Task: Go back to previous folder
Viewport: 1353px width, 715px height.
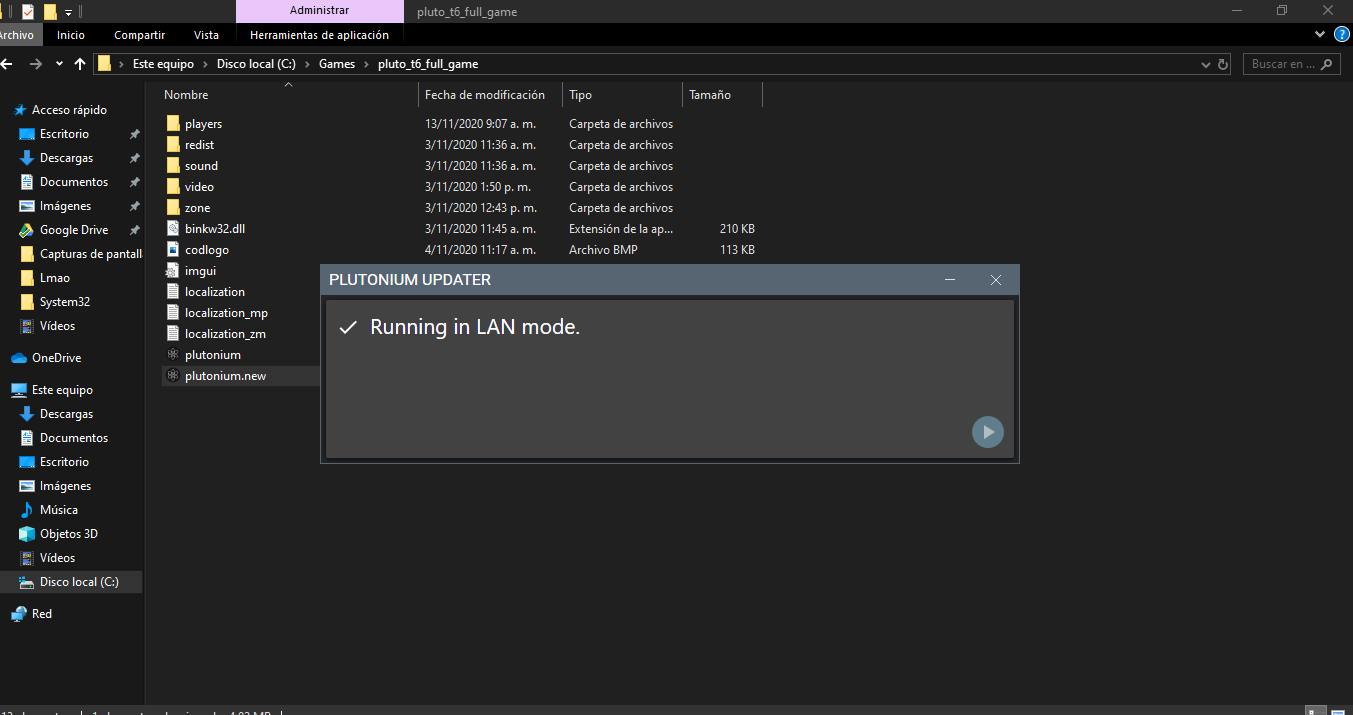Action: tap(8, 64)
